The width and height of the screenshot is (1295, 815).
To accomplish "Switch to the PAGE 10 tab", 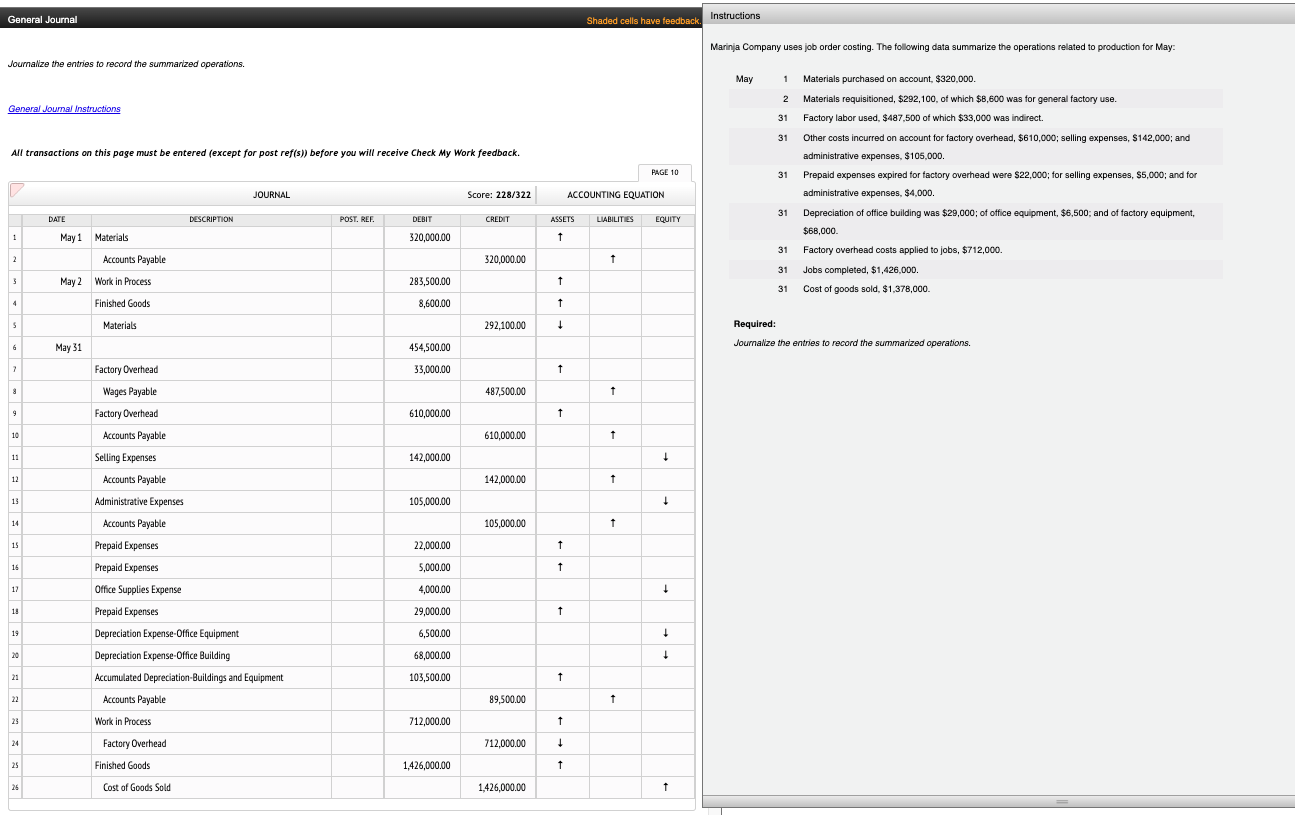I will 665,172.
